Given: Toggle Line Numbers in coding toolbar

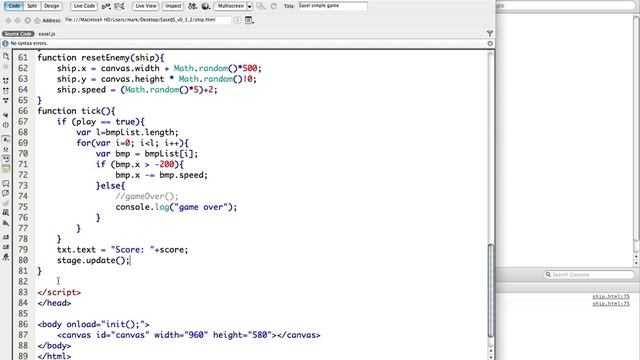Looking at the screenshot, I should click(6, 140).
